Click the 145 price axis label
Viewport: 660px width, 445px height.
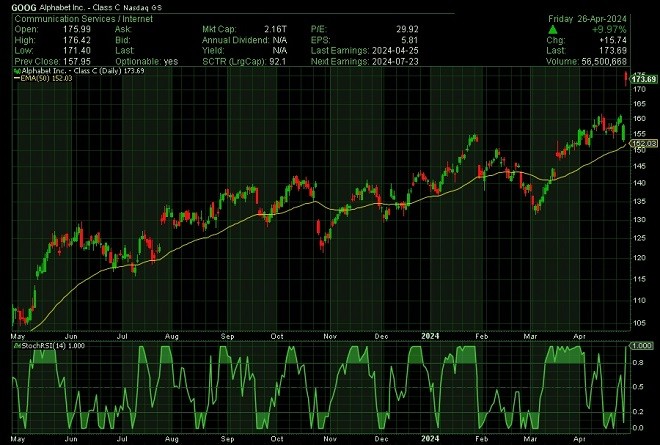pos(639,166)
